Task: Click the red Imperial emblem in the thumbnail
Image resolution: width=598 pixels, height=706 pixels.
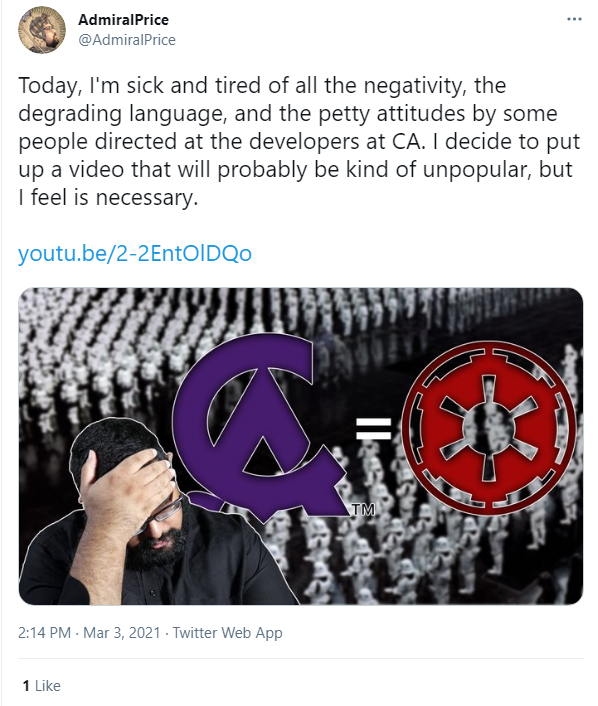Action: [488, 428]
